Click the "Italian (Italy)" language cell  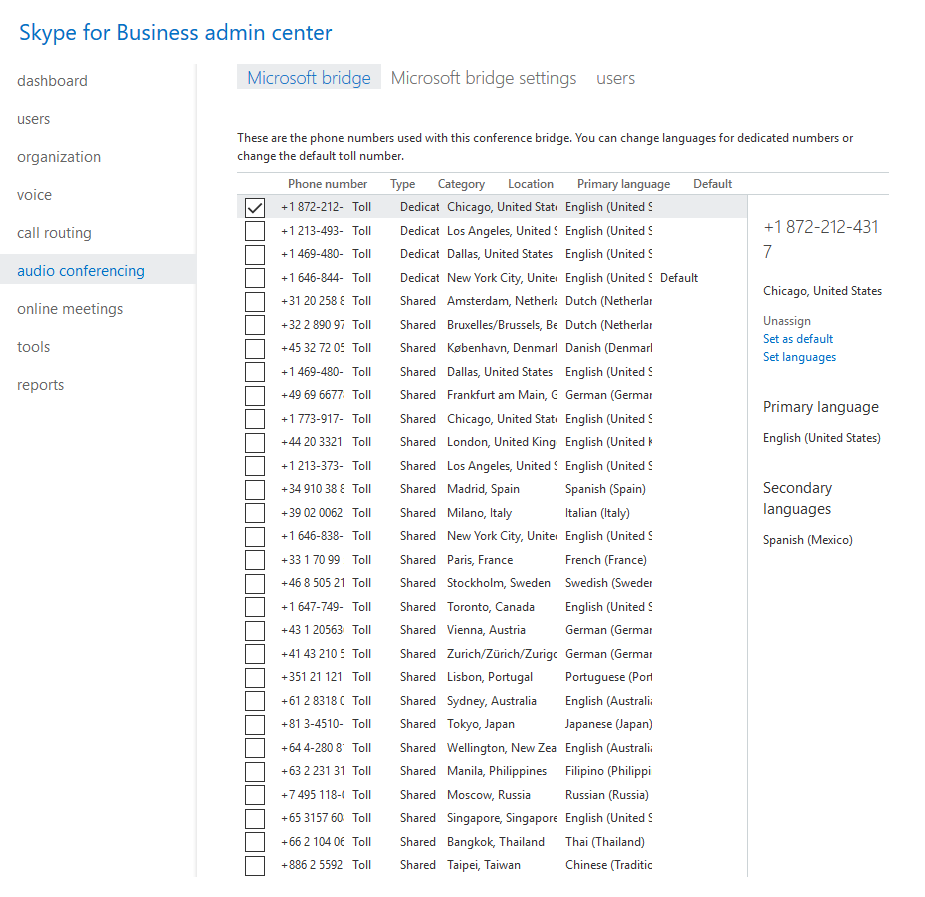pos(597,513)
